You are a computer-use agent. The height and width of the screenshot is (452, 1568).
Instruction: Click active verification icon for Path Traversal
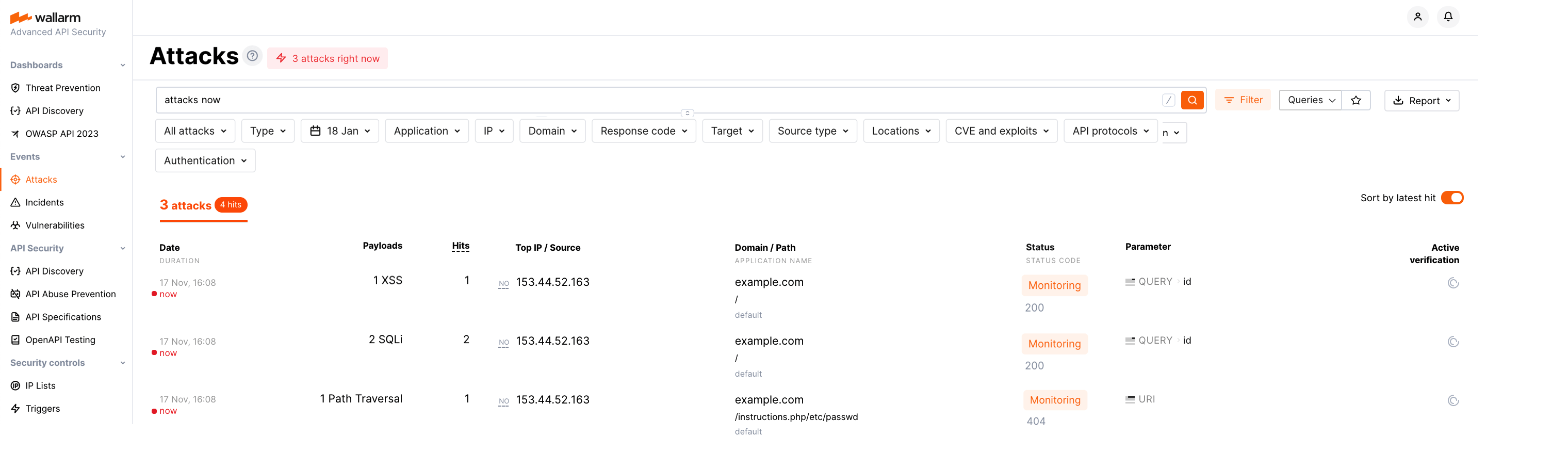point(1453,400)
